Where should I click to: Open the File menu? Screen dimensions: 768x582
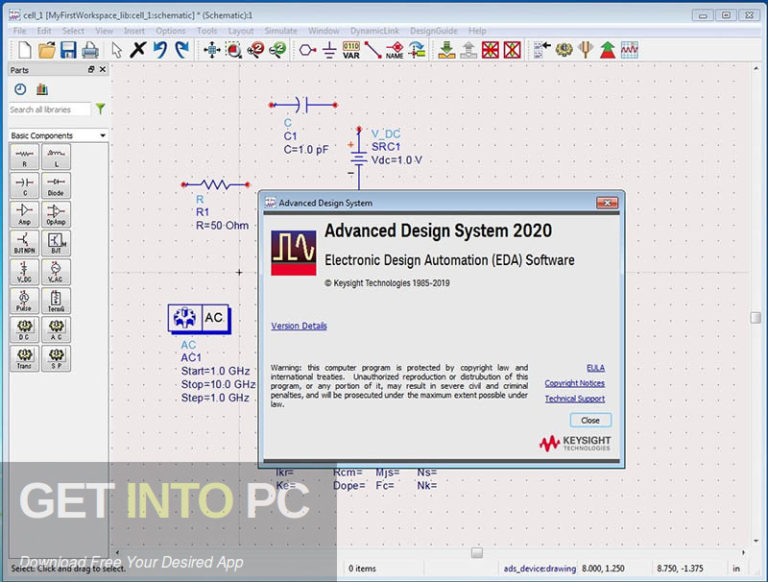coord(20,31)
